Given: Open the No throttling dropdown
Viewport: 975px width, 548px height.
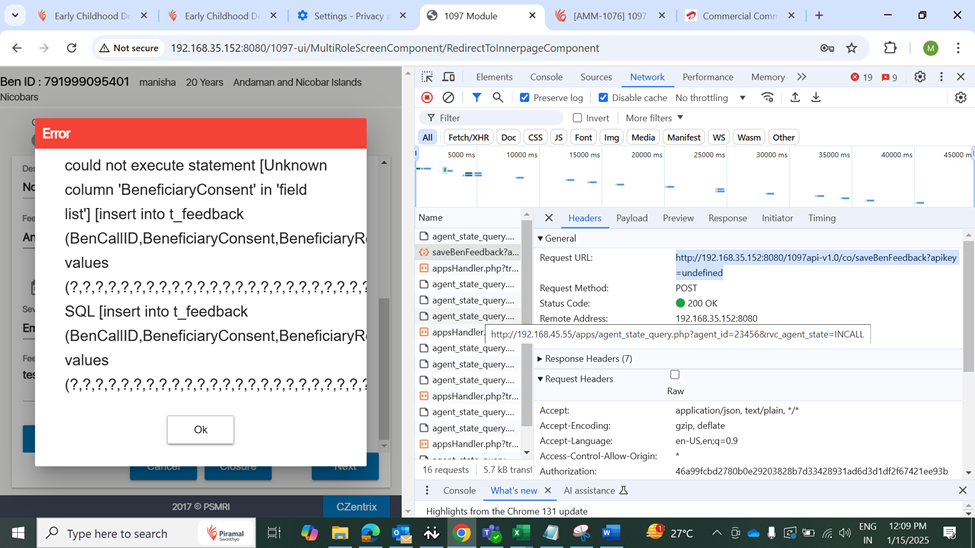Looking at the screenshot, I should pyautogui.click(x=710, y=98).
